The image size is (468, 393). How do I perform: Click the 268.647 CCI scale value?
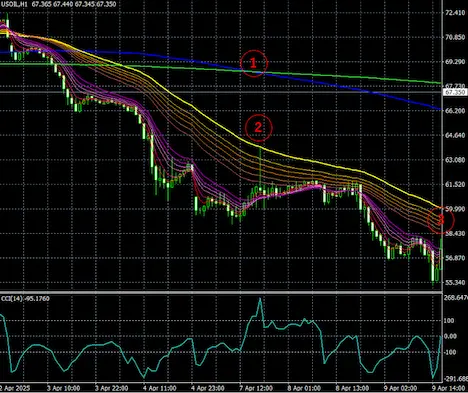click(x=456, y=297)
